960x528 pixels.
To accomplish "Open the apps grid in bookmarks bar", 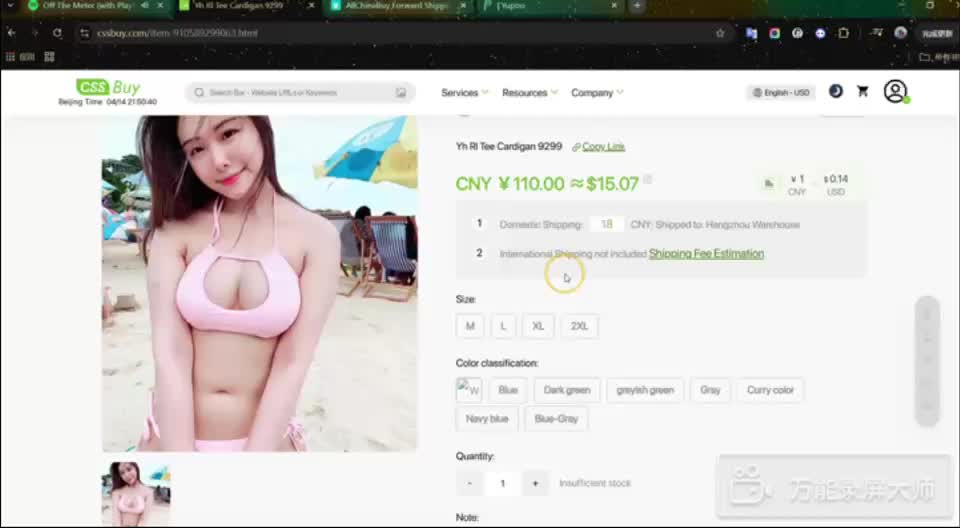I will point(10,57).
